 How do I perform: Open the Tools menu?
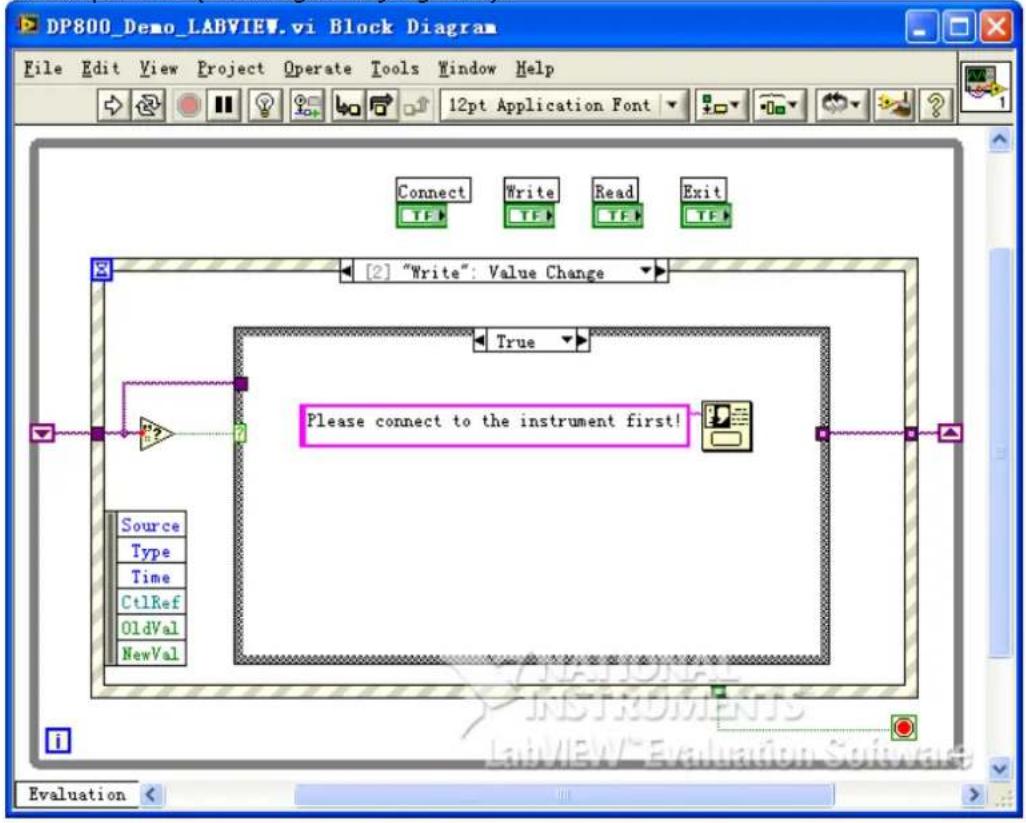[395, 68]
